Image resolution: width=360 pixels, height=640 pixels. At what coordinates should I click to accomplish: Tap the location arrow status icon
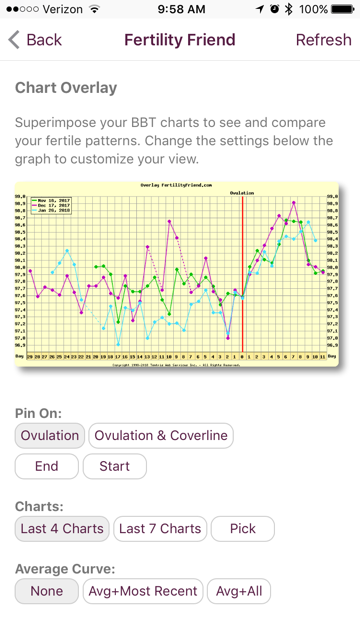click(x=260, y=9)
